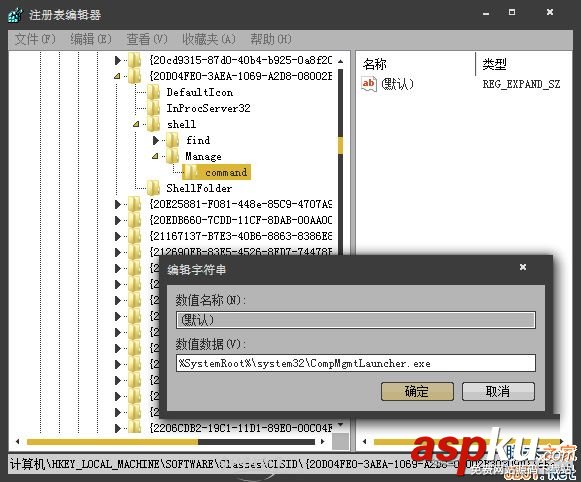581x482 pixels.
Task: Click tree pane horizontal scroll left arrow
Action: point(17,442)
